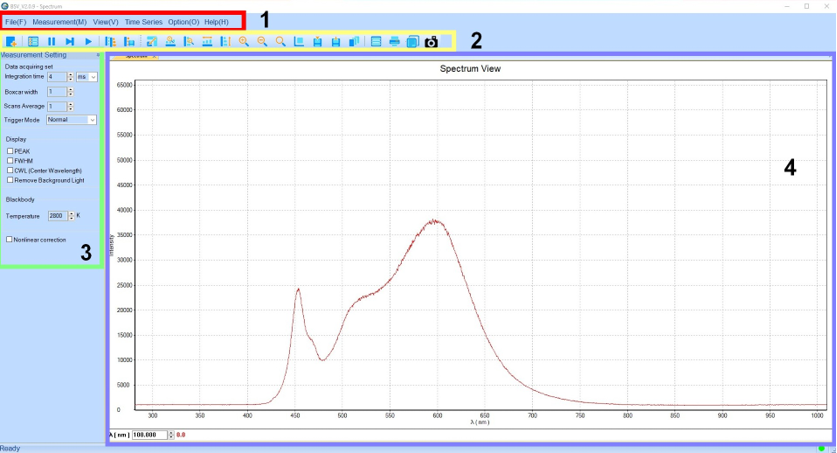The width and height of the screenshot is (837, 453).
Task: Click the zoom out magnifier icon
Action: click(262, 42)
